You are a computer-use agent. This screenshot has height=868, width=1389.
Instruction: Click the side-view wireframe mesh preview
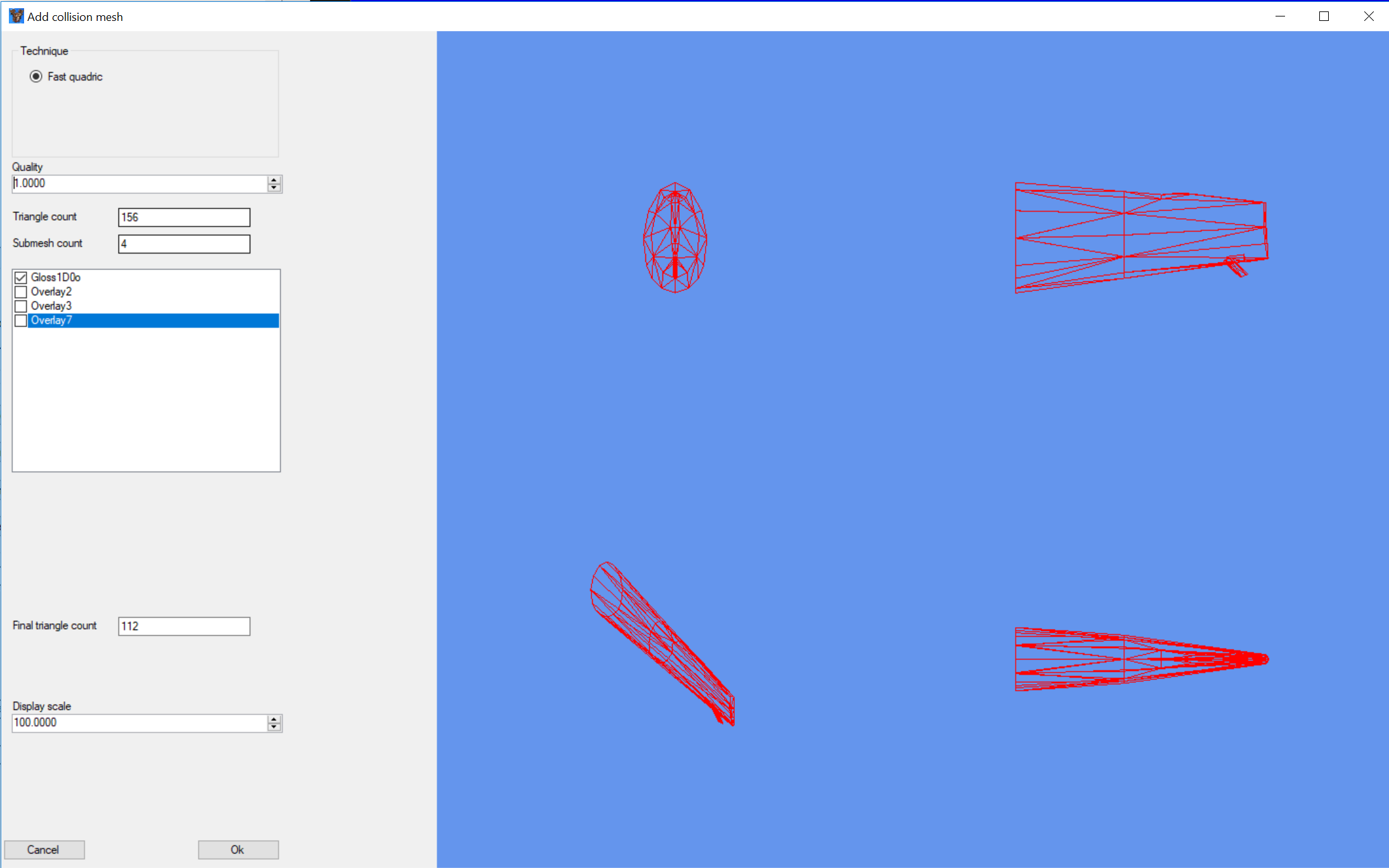(1142, 238)
